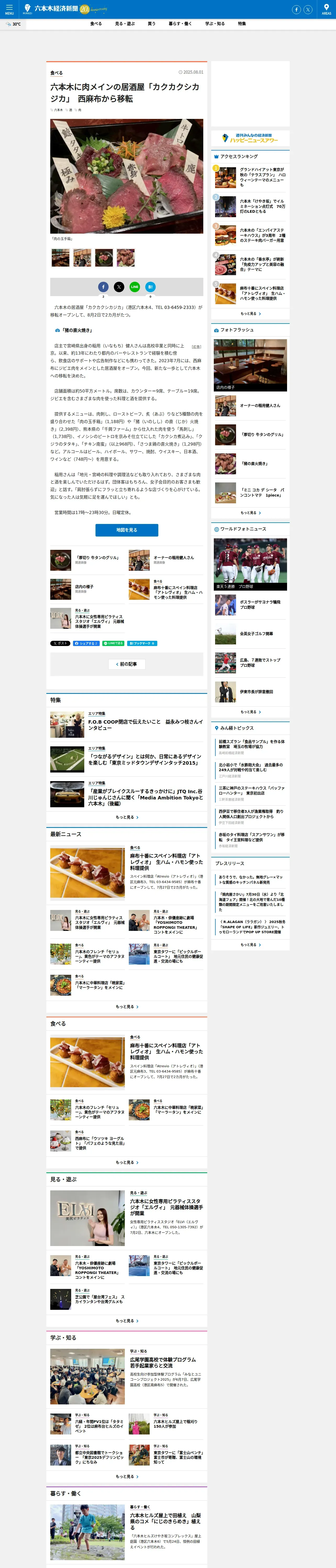The height and width of the screenshot is (1568, 336).
Task: Click the B!ブックマーク button
Action: 142,643
